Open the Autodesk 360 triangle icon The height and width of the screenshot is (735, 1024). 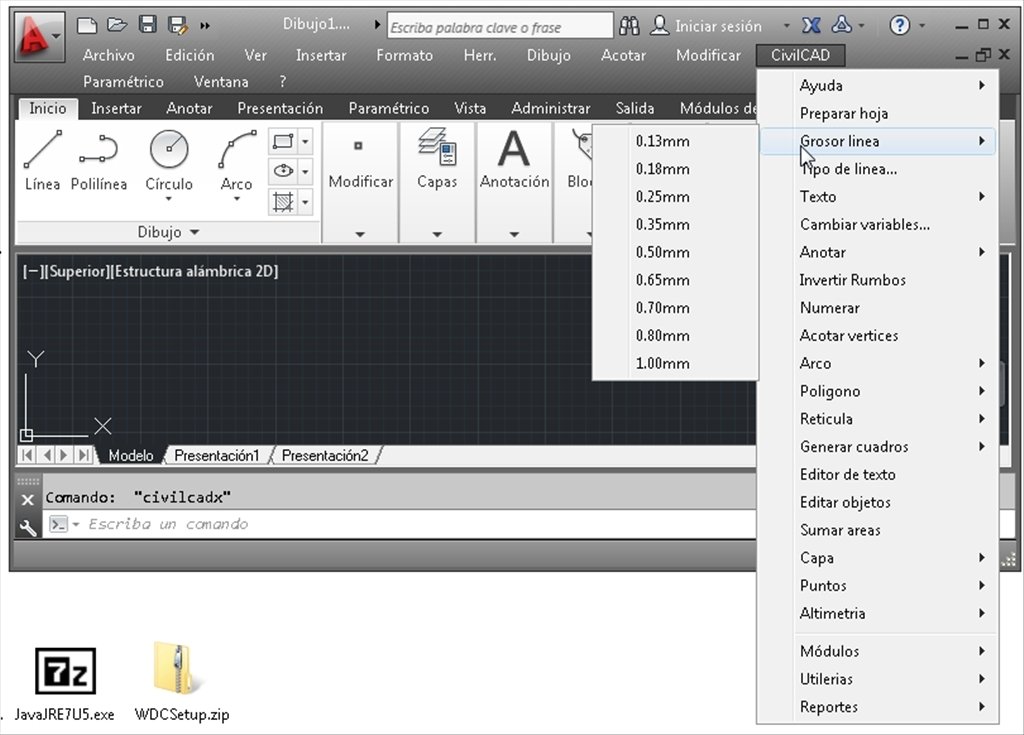[841, 25]
